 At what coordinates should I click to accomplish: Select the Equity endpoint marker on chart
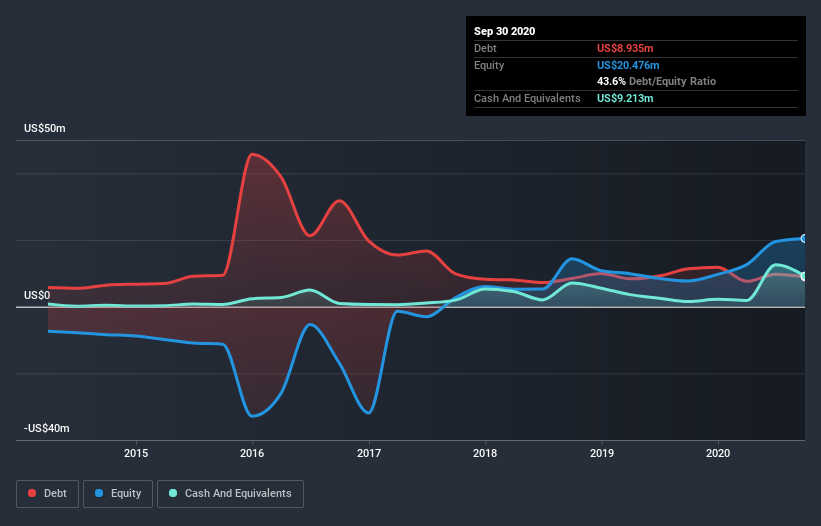coord(804,239)
